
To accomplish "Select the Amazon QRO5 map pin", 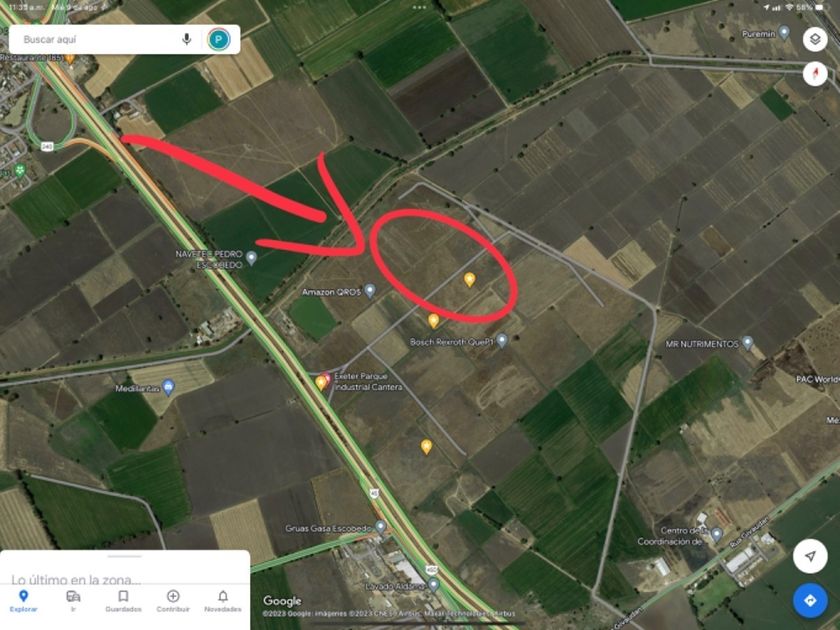I will (370, 291).
